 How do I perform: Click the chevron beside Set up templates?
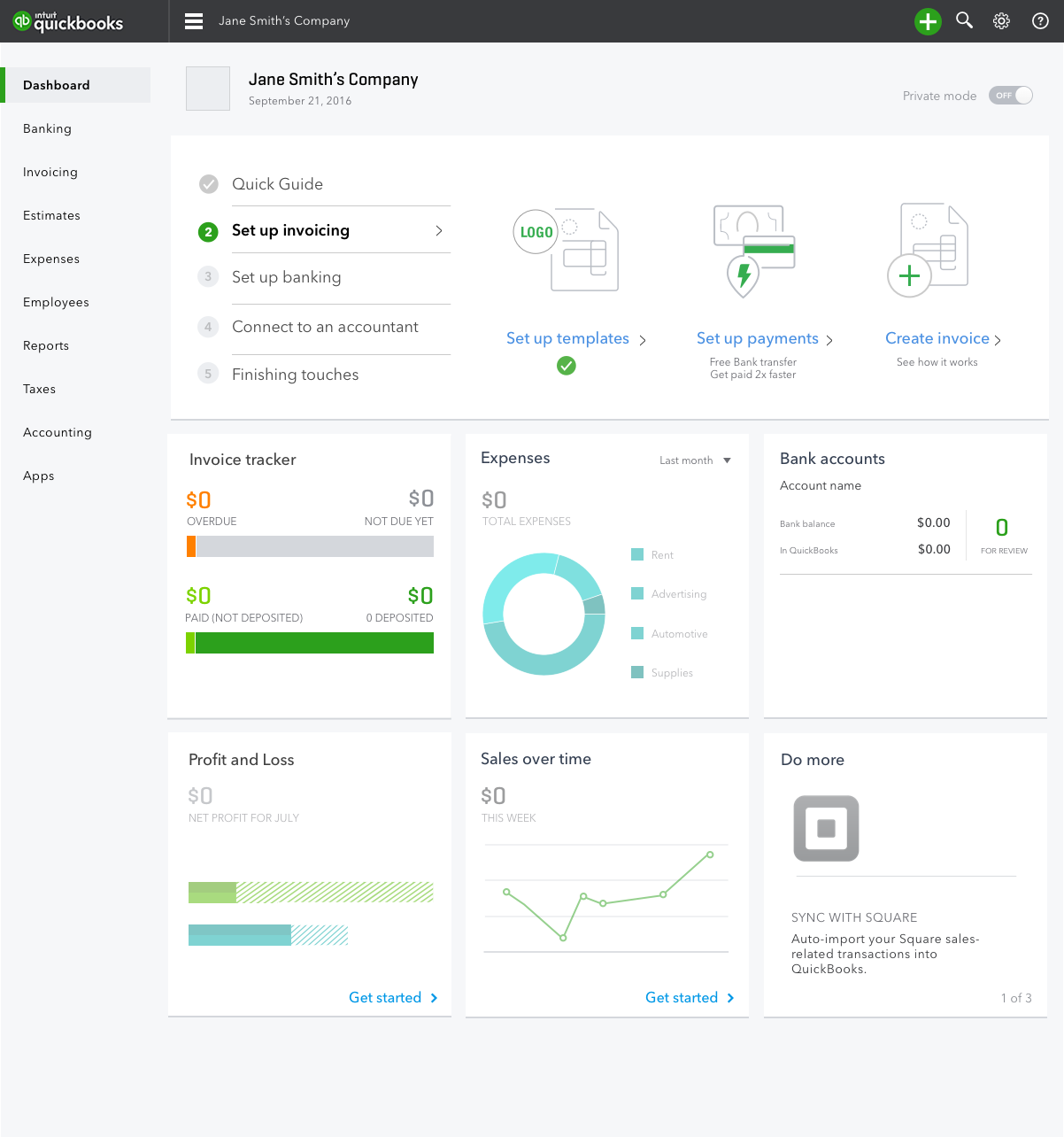tap(643, 340)
